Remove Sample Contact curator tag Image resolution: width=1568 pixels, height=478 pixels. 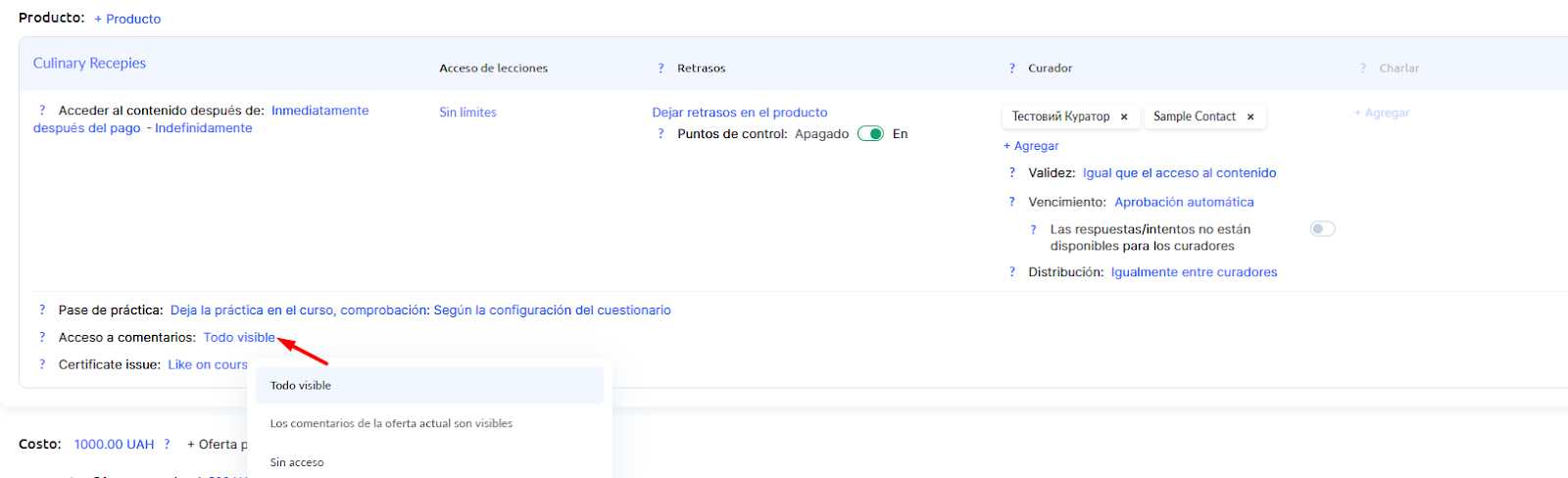[x=1250, y=117]
